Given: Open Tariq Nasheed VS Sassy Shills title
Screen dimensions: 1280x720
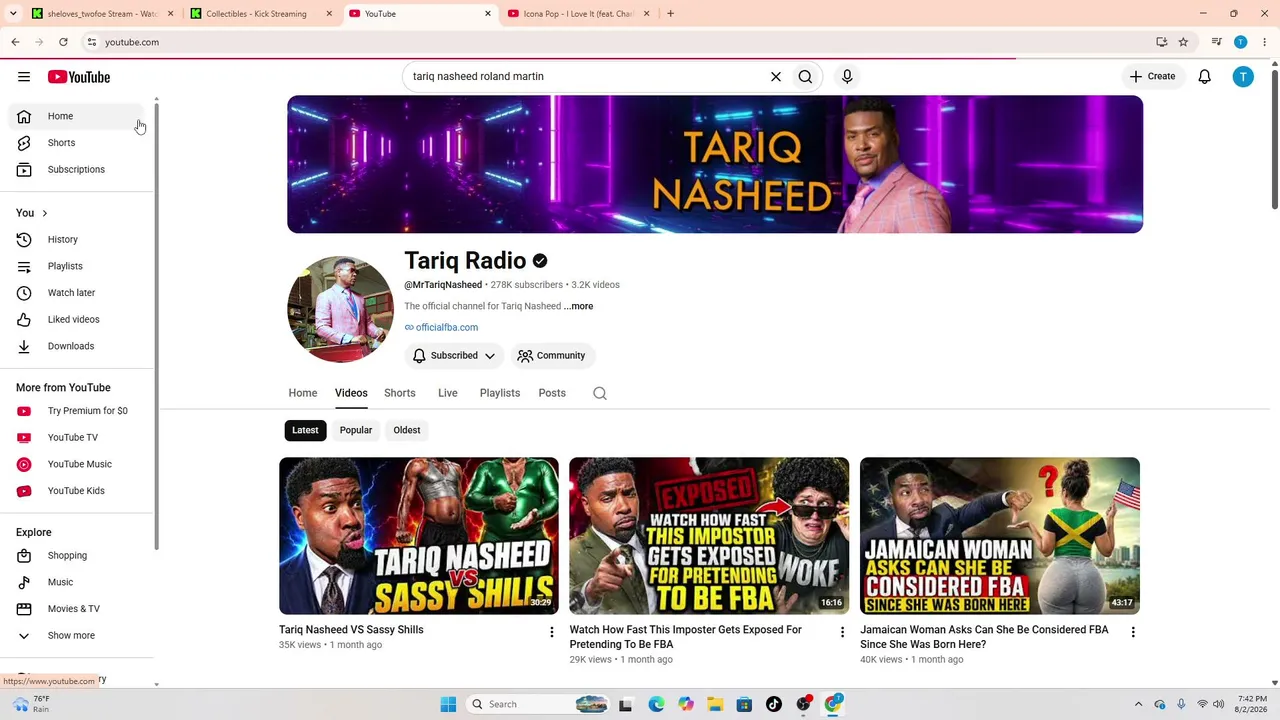Looking at the screenshot, I should click(351, 630).
